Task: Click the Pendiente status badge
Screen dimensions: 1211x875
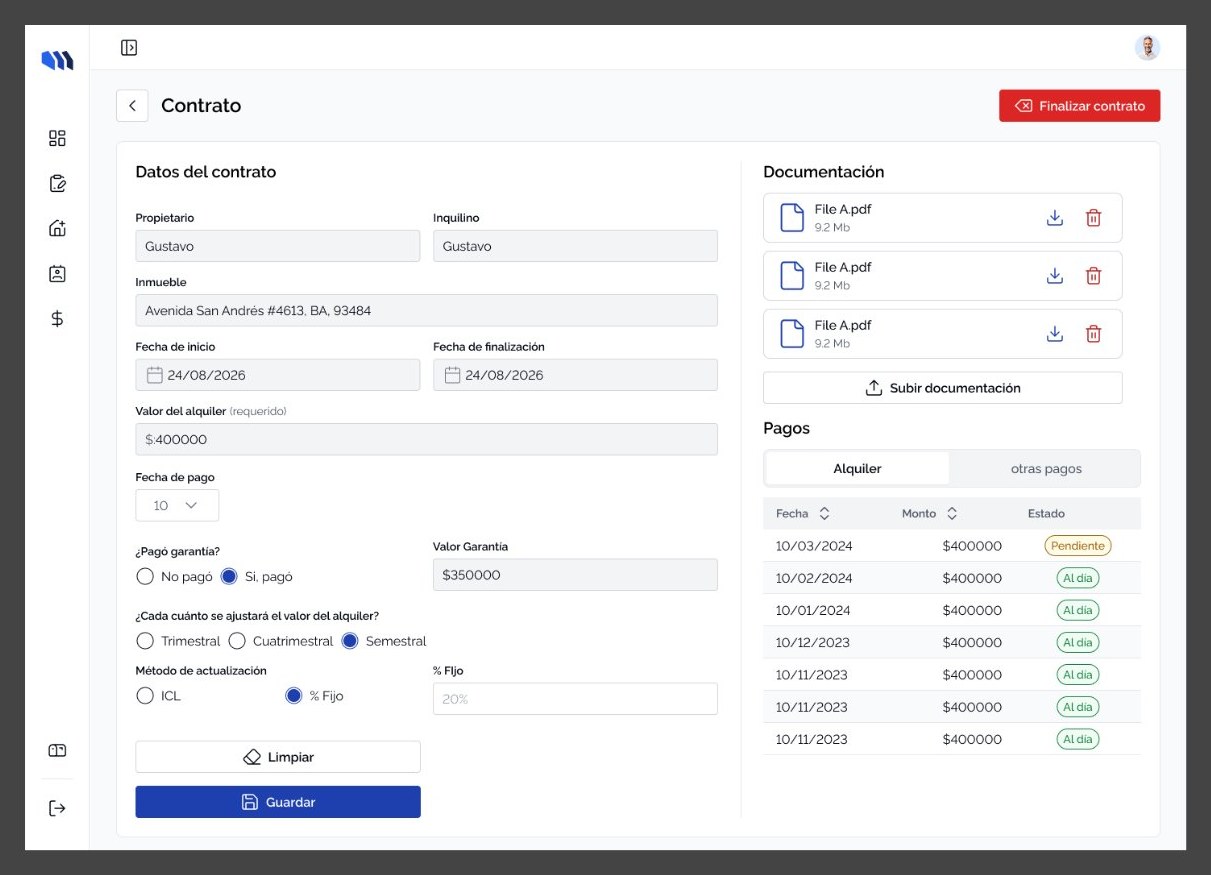Action: [x=1078, y=546]
